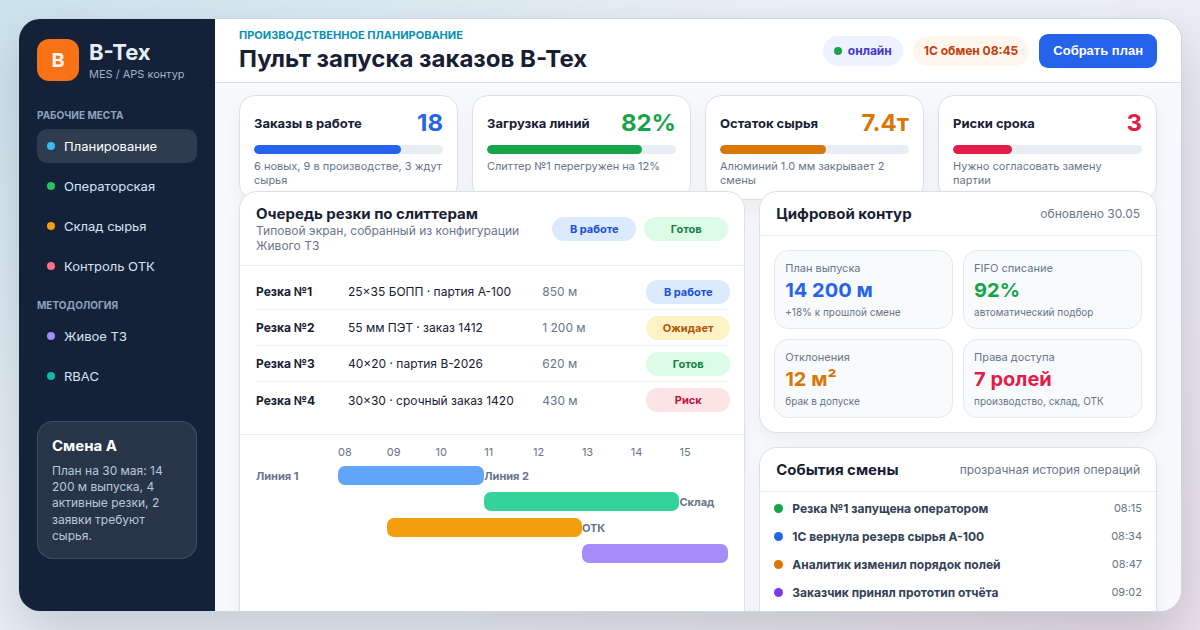Click event Заказчик принял прототип отчёта
The image size is (1200, 630).
tap(895, 593)
